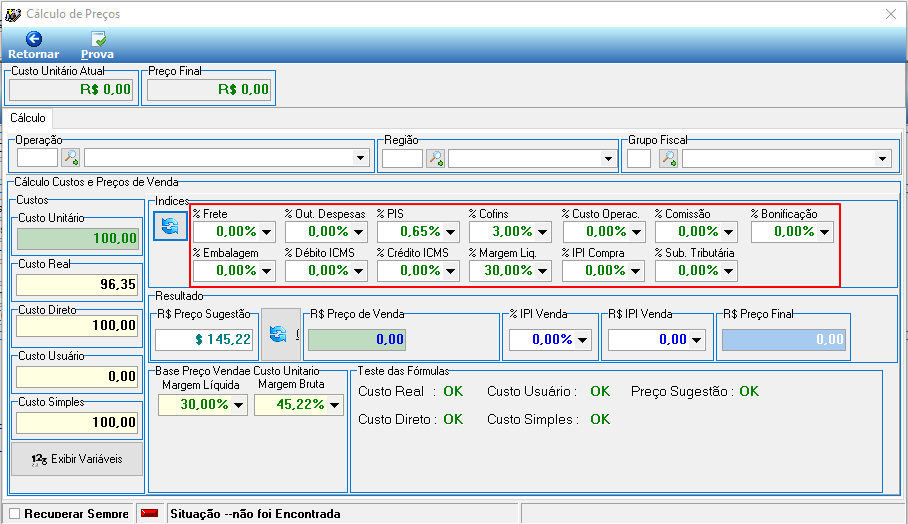Click the Grupo Fiscal search magnifier icon
Screen dimensions: 908x524
(668, 157)
